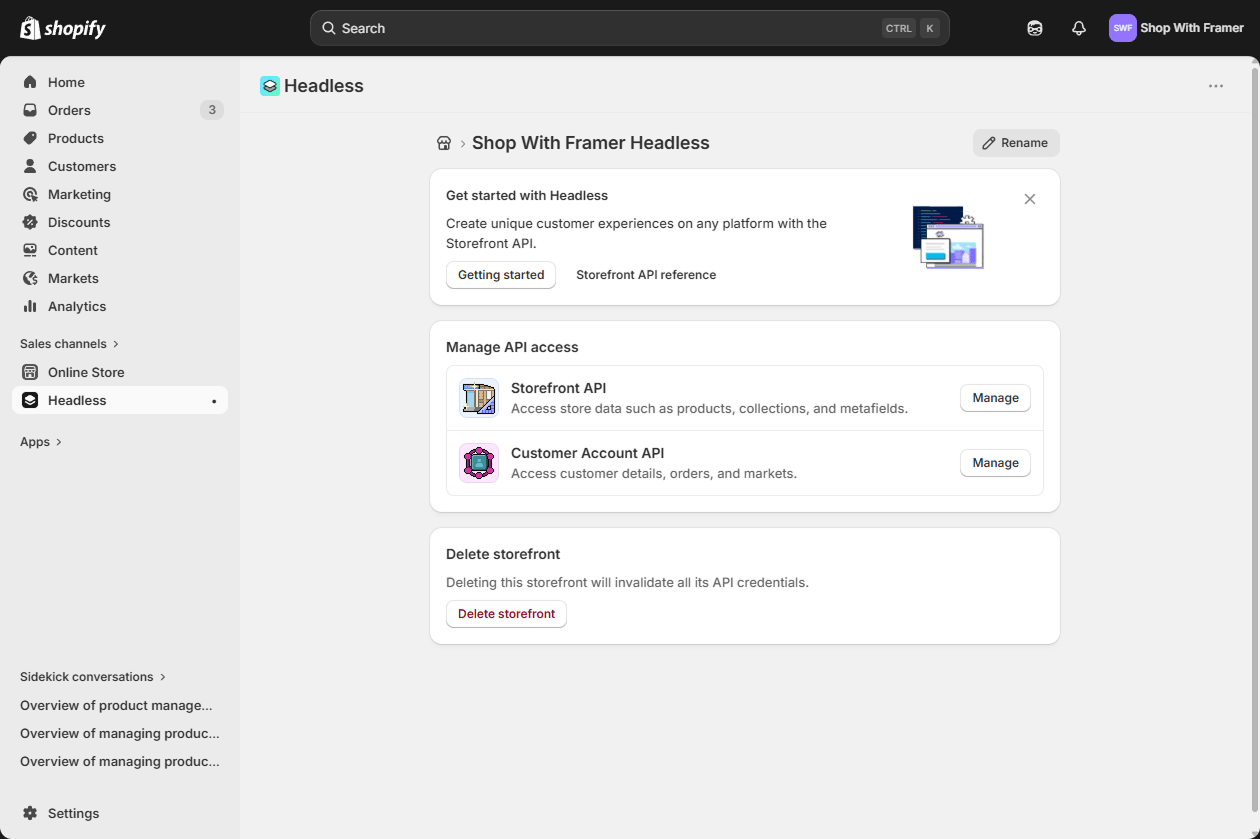
Task: Click the Settings gear icon
Action: [30, 813]
